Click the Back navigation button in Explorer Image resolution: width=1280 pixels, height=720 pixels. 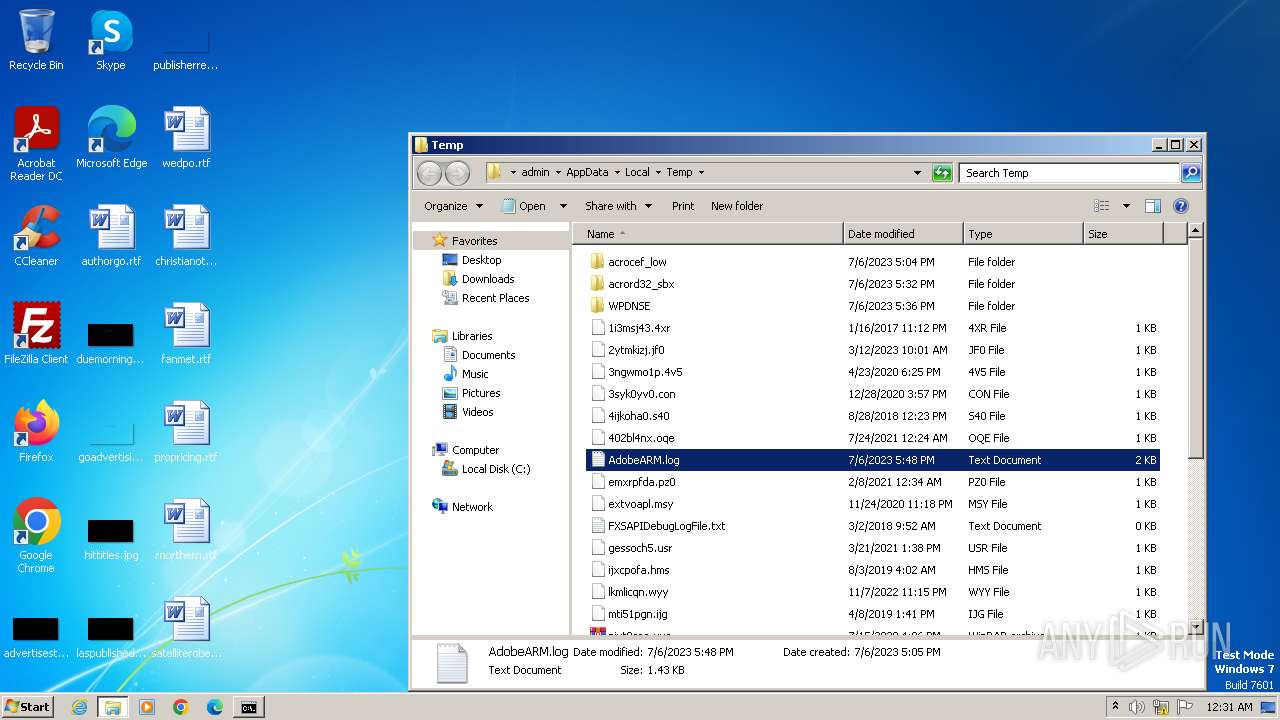click(x=429, y=173)
